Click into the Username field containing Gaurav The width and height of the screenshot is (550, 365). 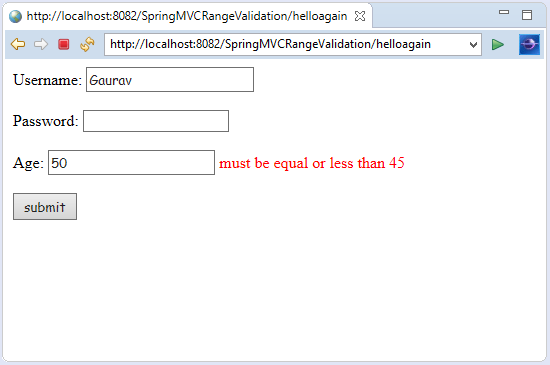click(170, 80)
